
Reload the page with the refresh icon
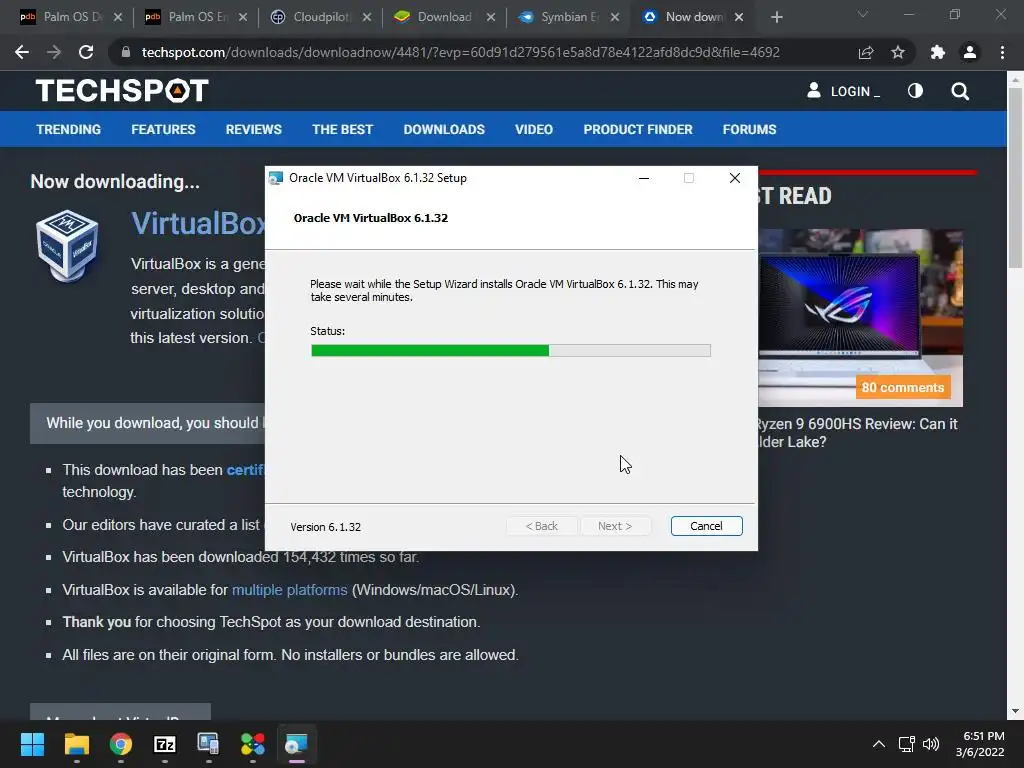pyautogui.click(x=86, y=52)
